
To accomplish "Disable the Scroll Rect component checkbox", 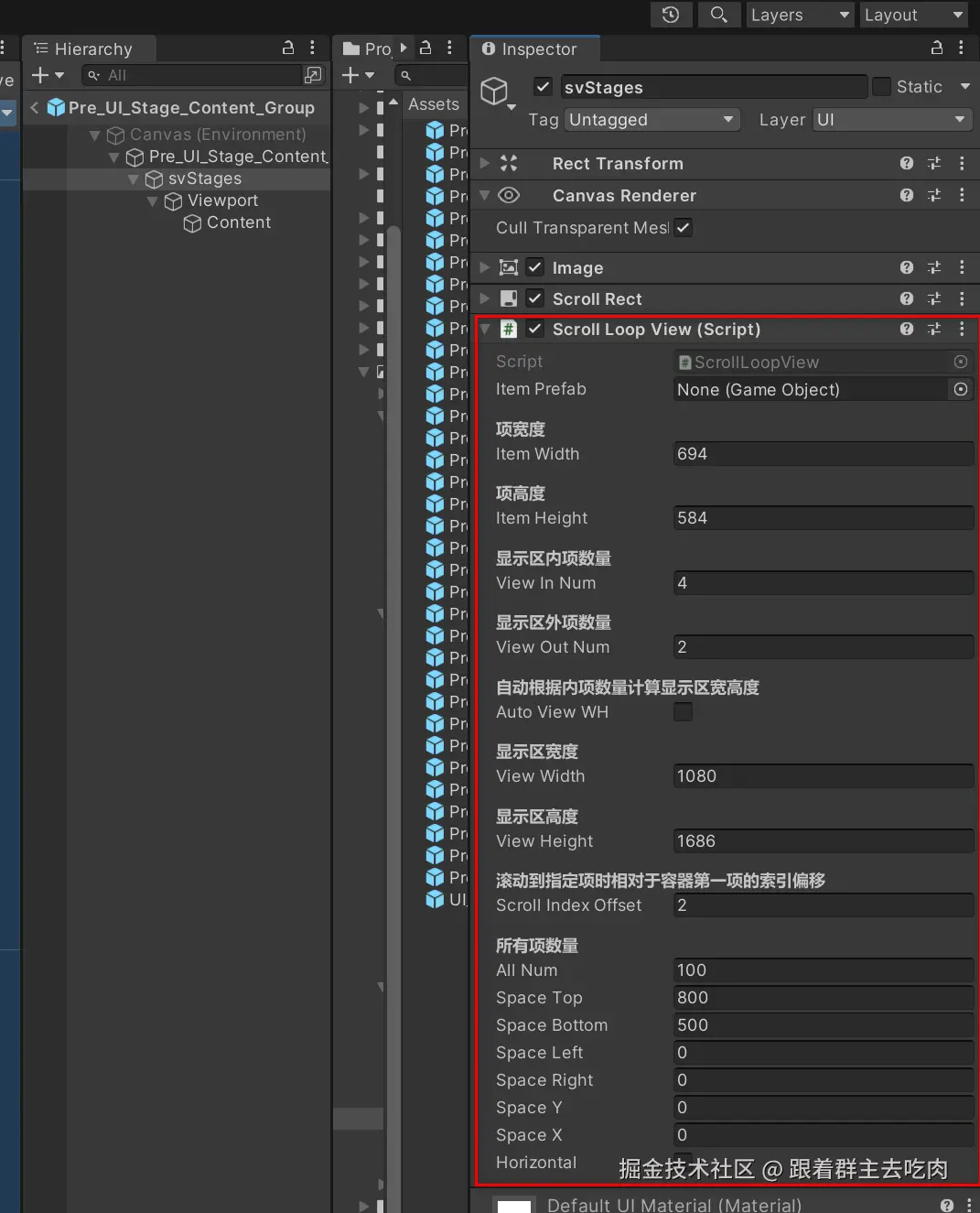I will coord(535,298).
